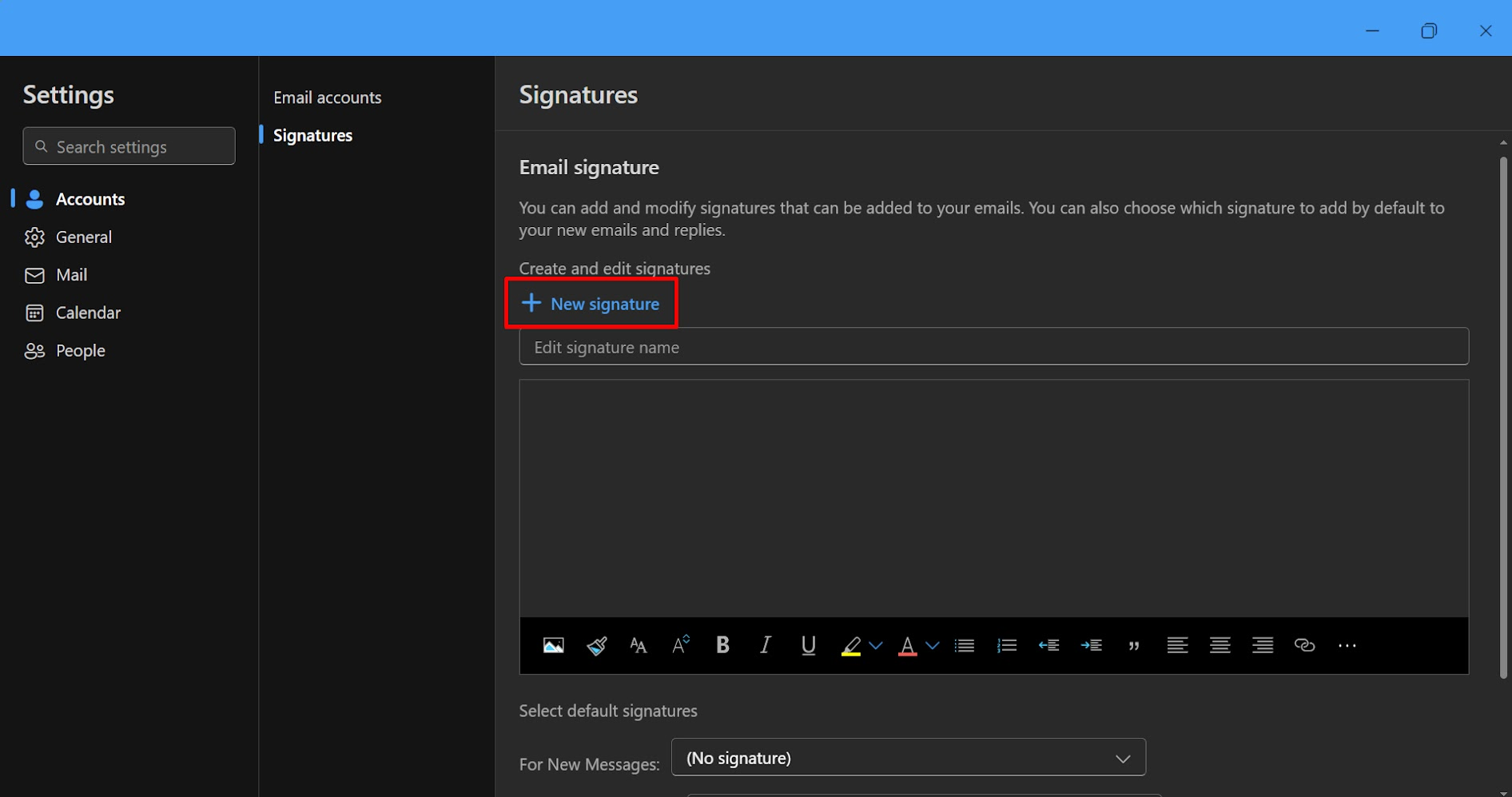Open the font size tool
The width and height of the screenshot is (1512, 797).
coord(638,645)
